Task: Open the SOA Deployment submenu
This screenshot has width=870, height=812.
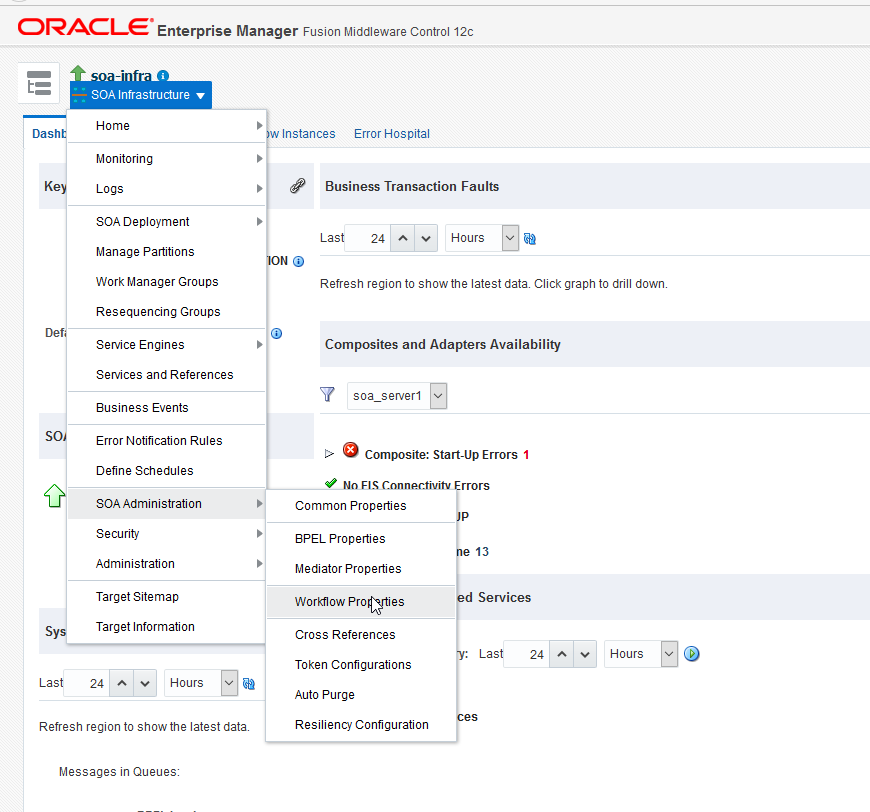Action: click(x=166, y=222)
